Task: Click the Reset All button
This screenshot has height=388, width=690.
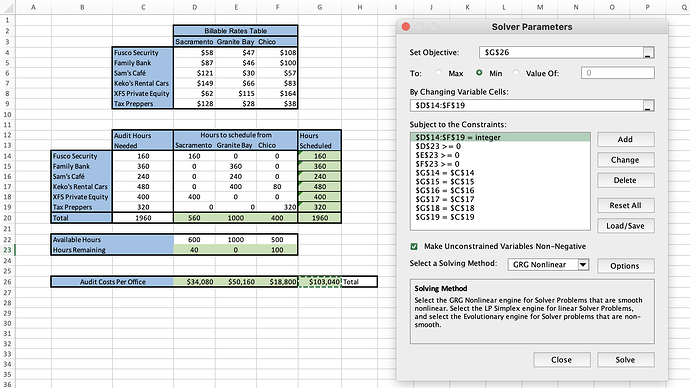Action: (625, 205)
